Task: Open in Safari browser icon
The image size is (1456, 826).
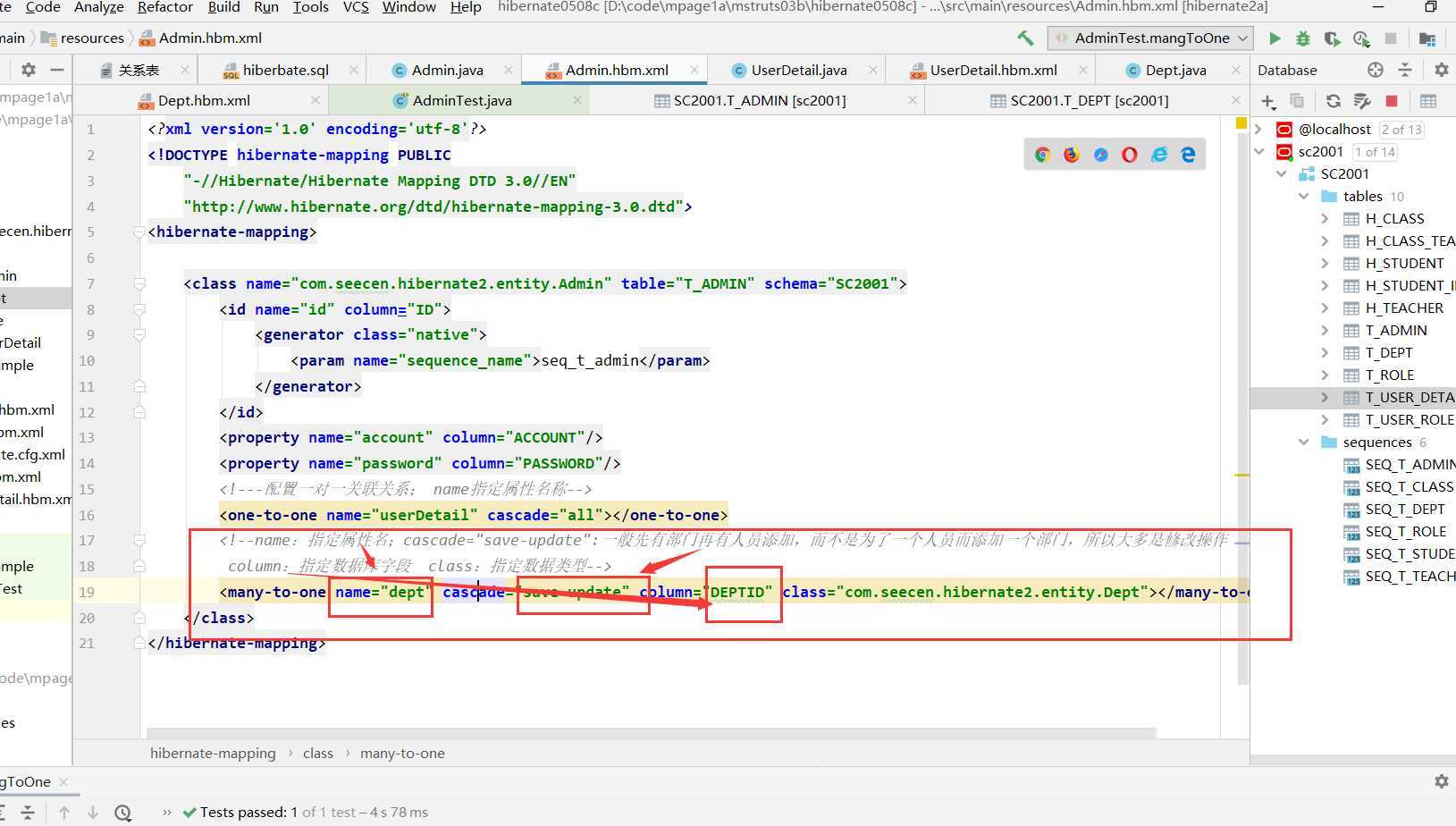Action: [1101, 155]
